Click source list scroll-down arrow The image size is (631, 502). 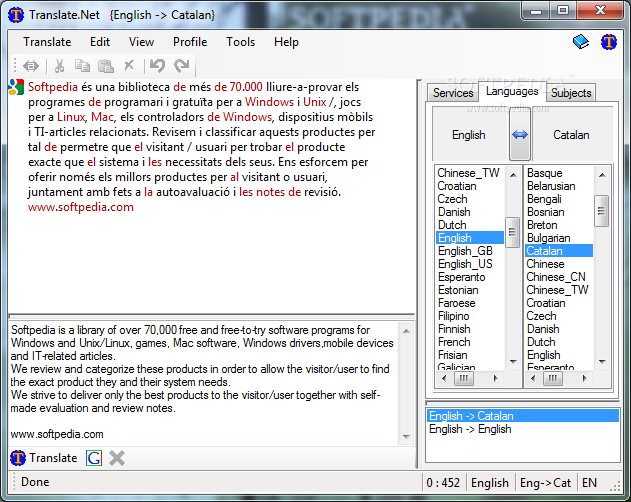coord(513,362)
